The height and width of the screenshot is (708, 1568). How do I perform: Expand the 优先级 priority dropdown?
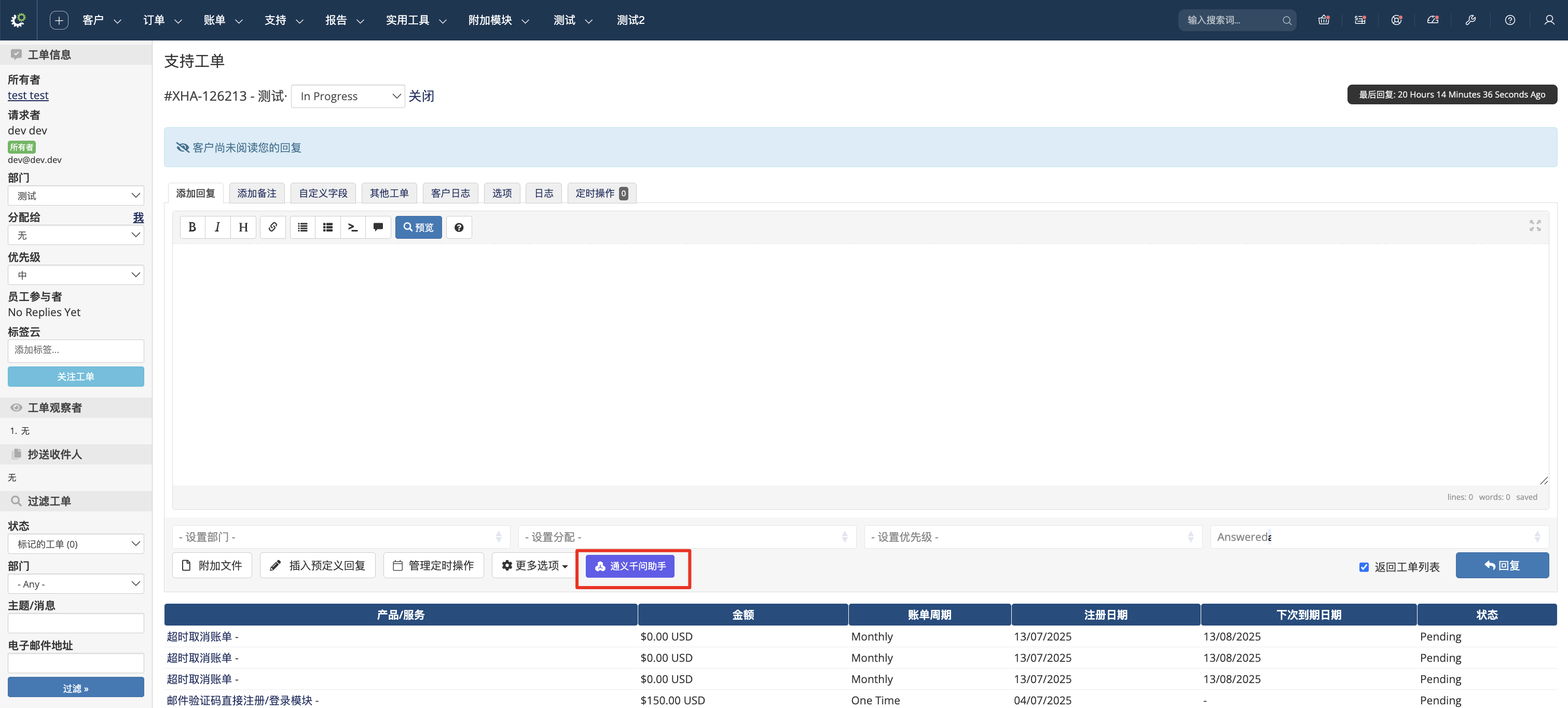[75, 275]
